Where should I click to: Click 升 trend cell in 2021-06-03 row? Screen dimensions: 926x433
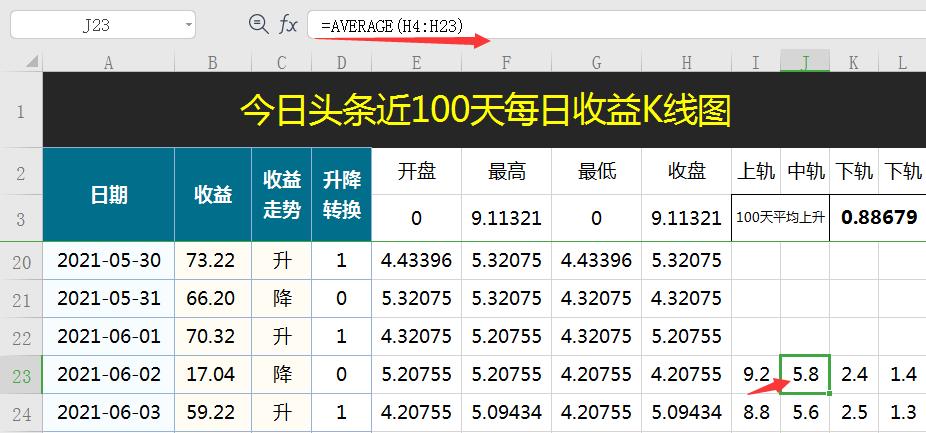click(282, 413)
